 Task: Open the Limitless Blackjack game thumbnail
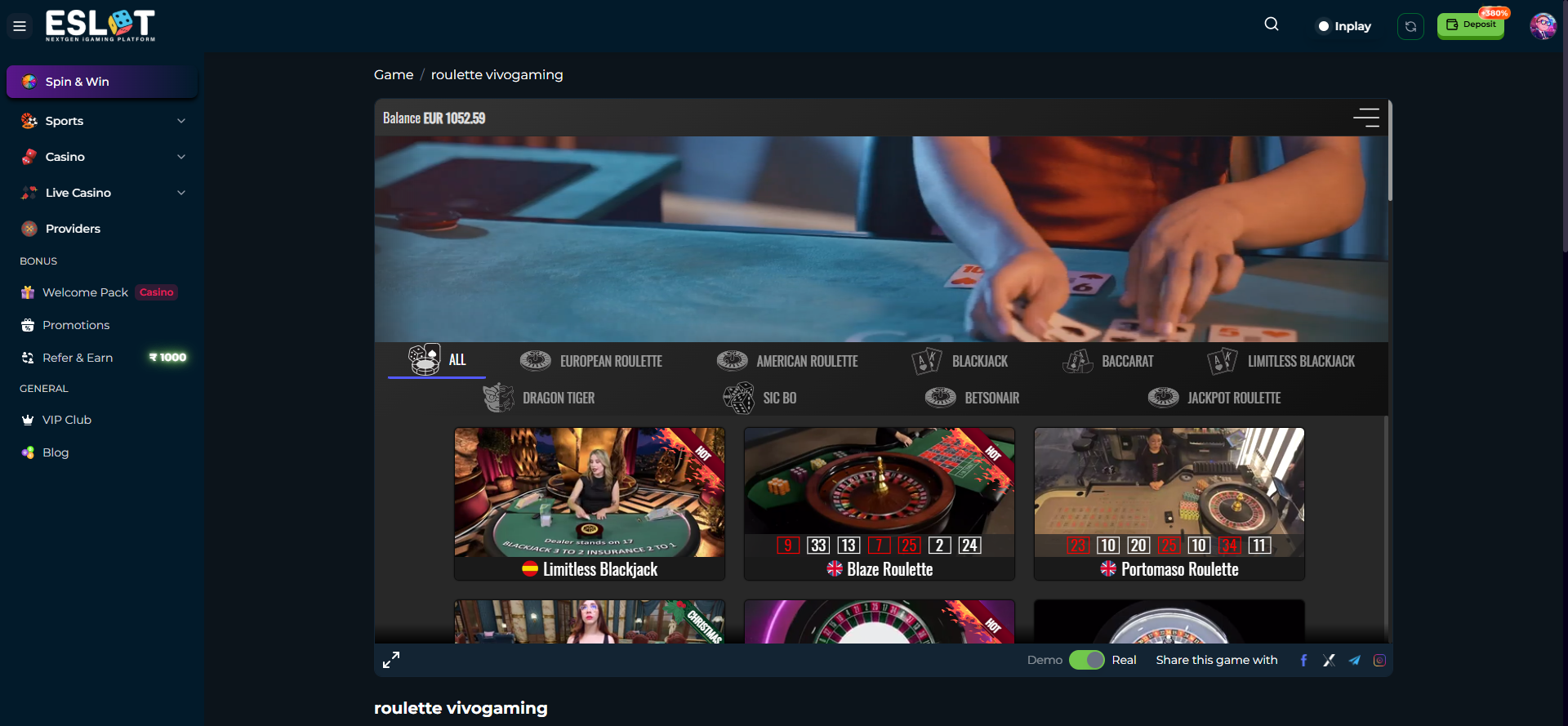tap(590, 504)
